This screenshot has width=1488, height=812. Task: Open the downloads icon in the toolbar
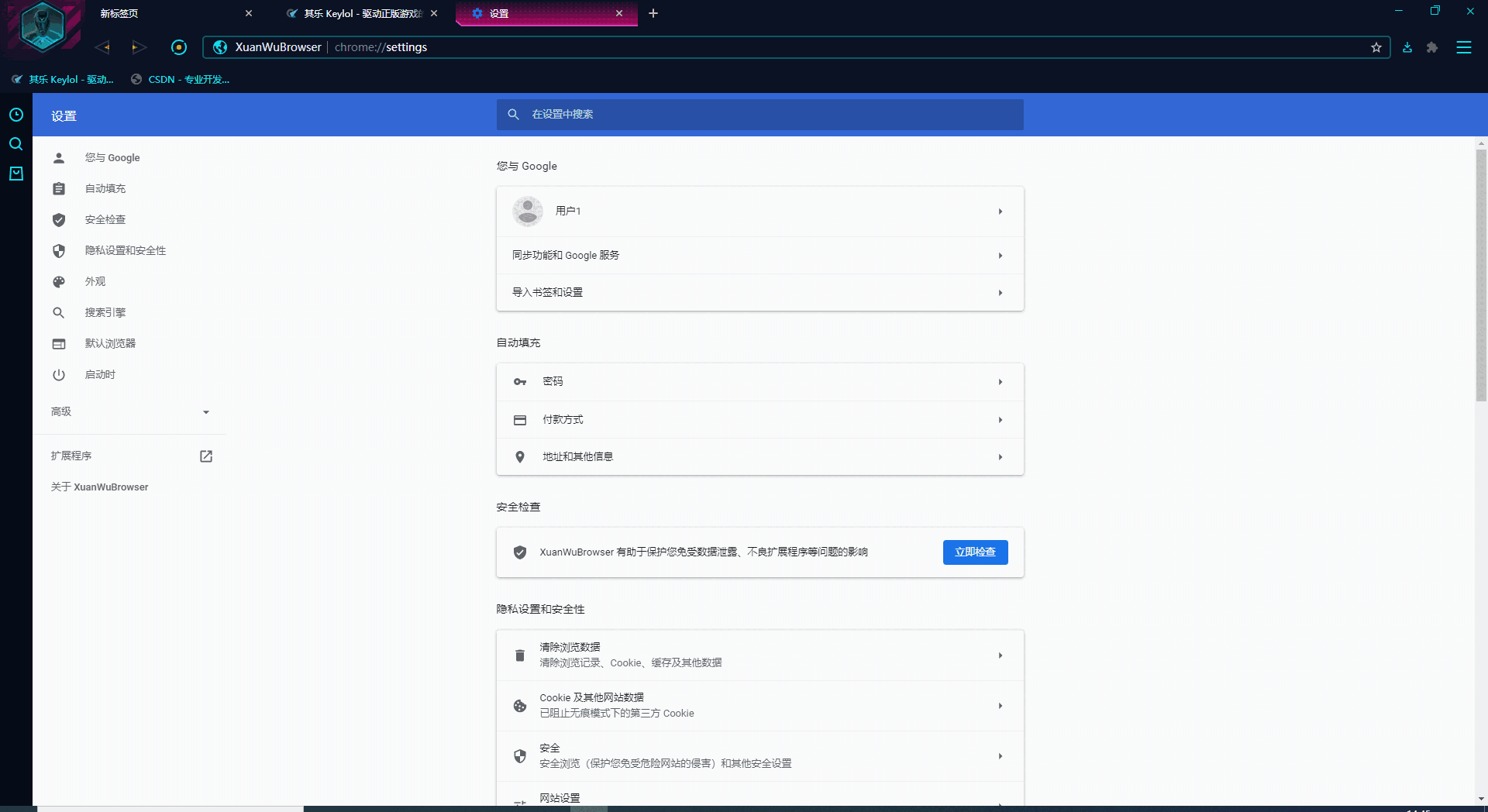coord(1407,47)
